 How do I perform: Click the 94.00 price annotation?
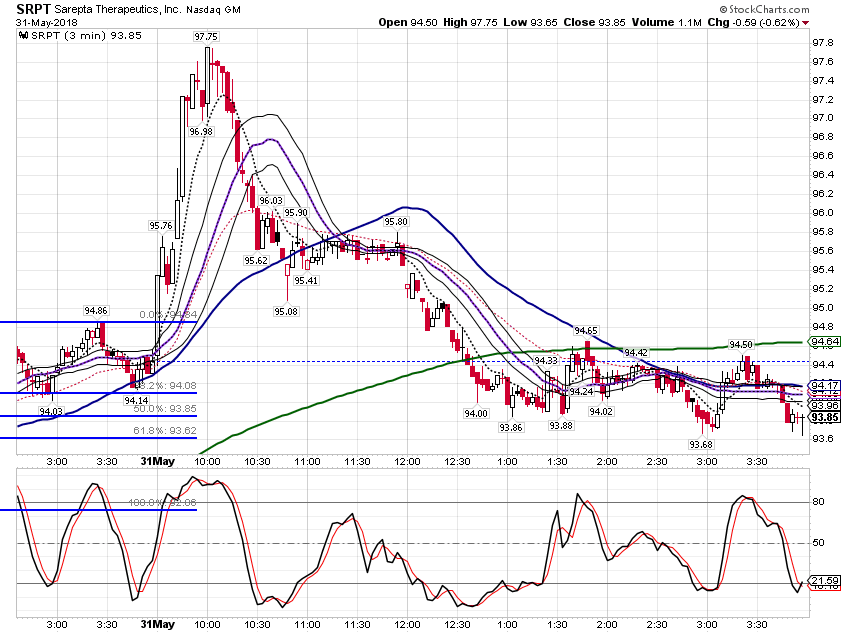tap(475, 414)
